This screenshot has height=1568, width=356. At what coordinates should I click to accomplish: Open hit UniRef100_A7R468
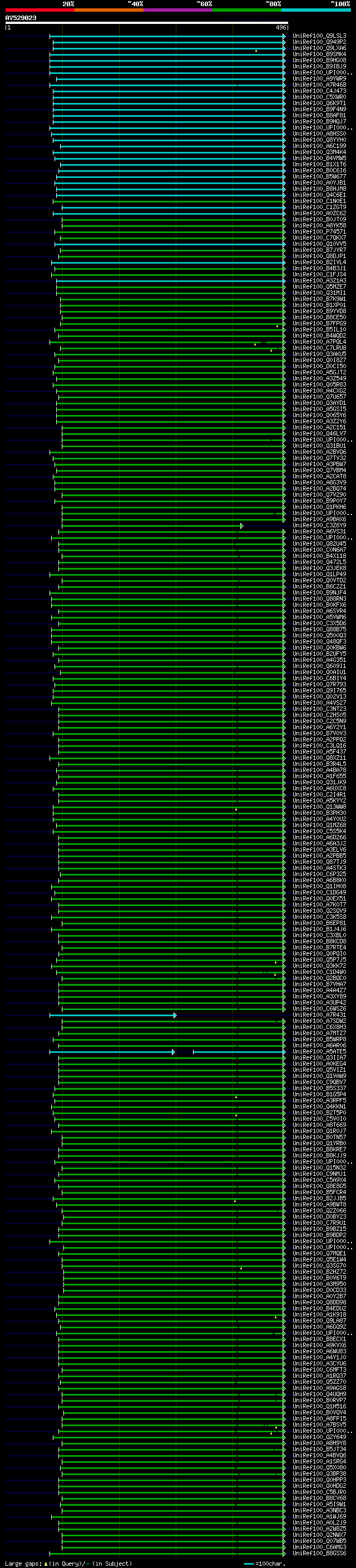319,85
